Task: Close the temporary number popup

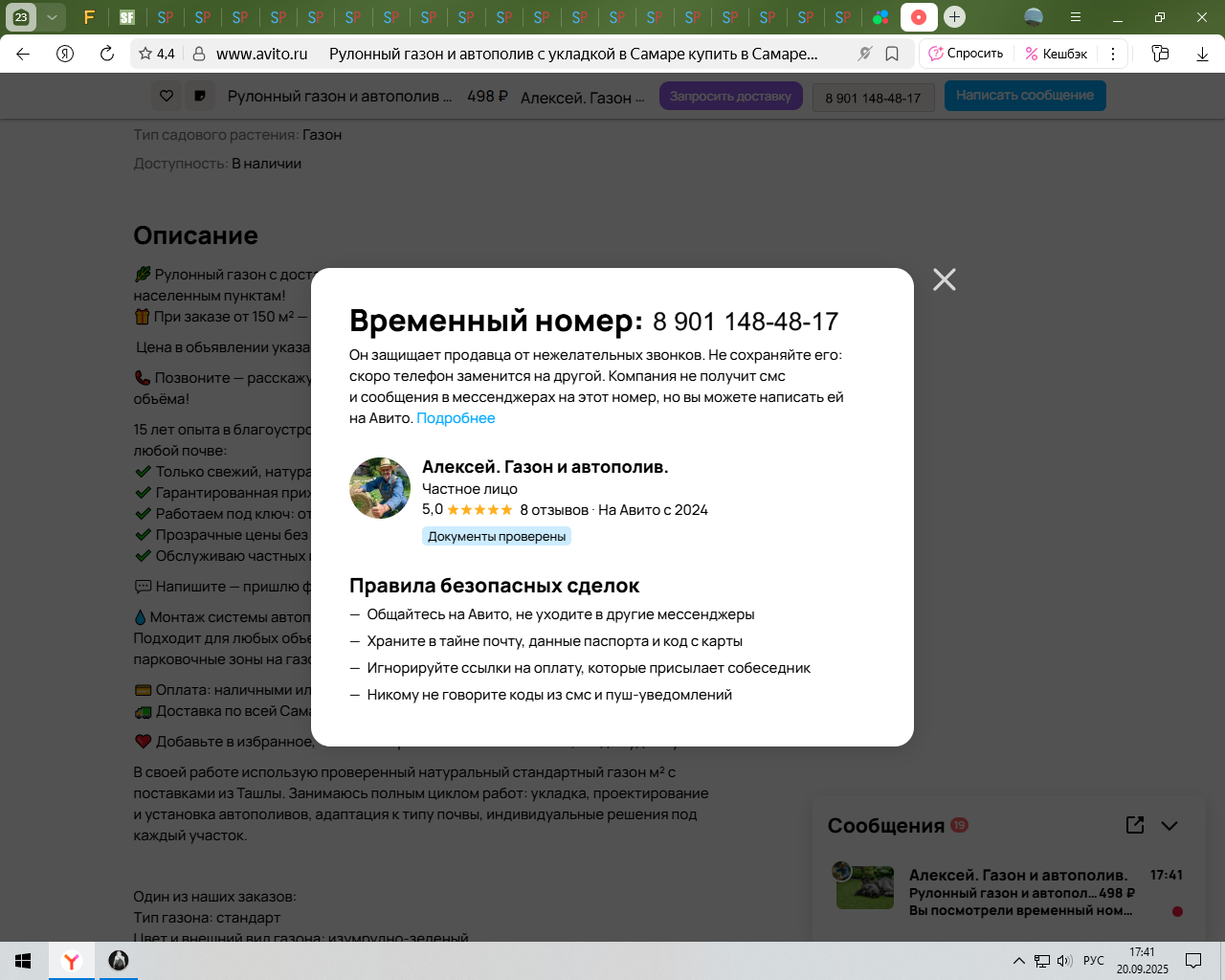Action: click(945, 279)
